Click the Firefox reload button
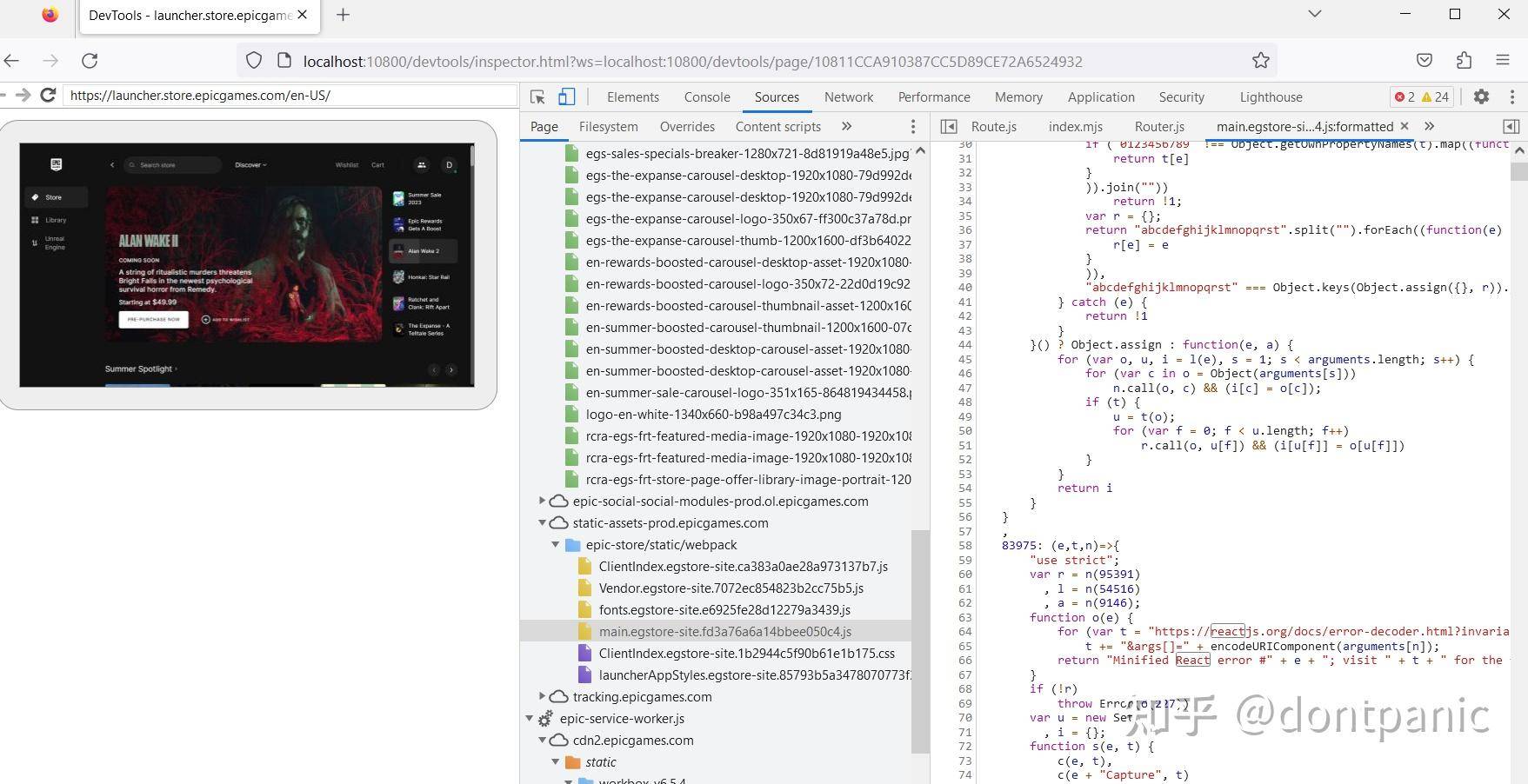Viewport: 1528px width, 784px height. pos(90,61)
